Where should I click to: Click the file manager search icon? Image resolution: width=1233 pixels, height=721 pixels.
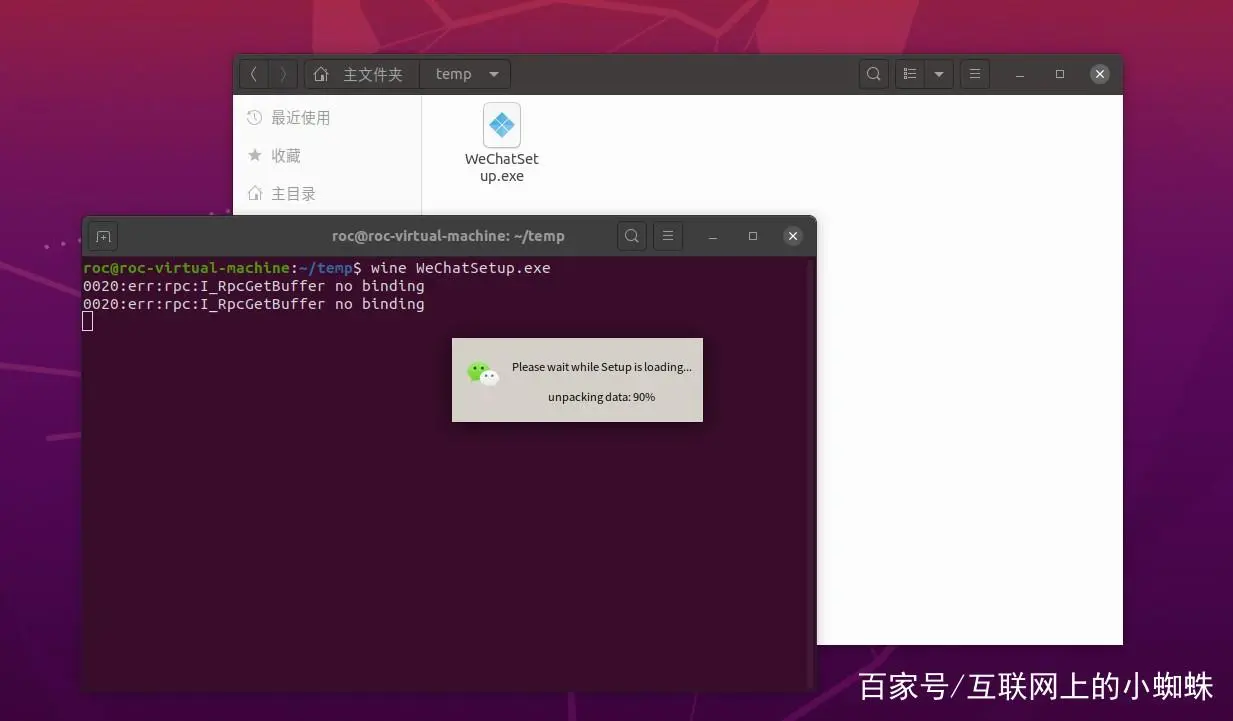[x=874, y=74]
